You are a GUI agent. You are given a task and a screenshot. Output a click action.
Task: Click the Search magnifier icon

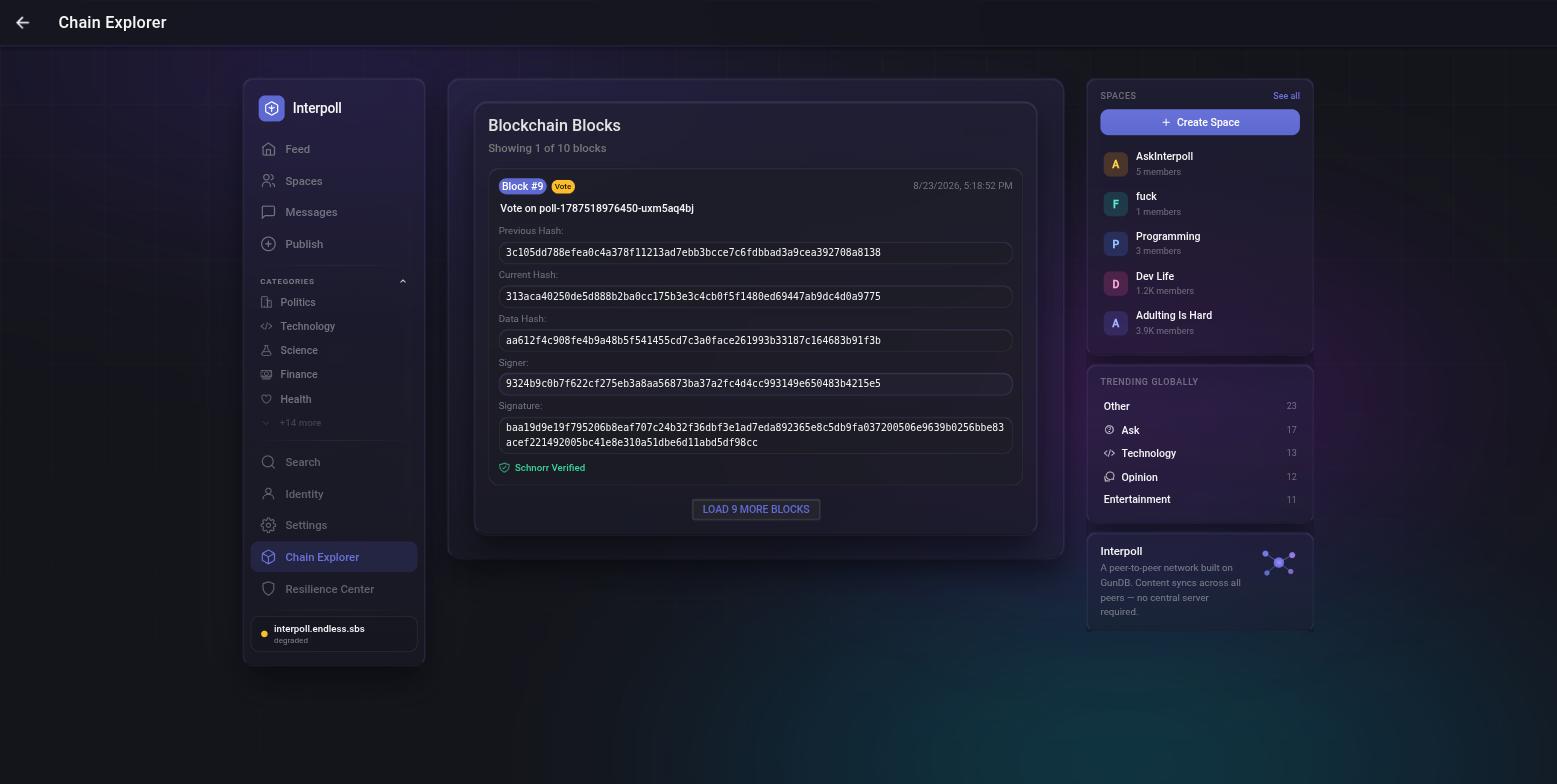268,462
